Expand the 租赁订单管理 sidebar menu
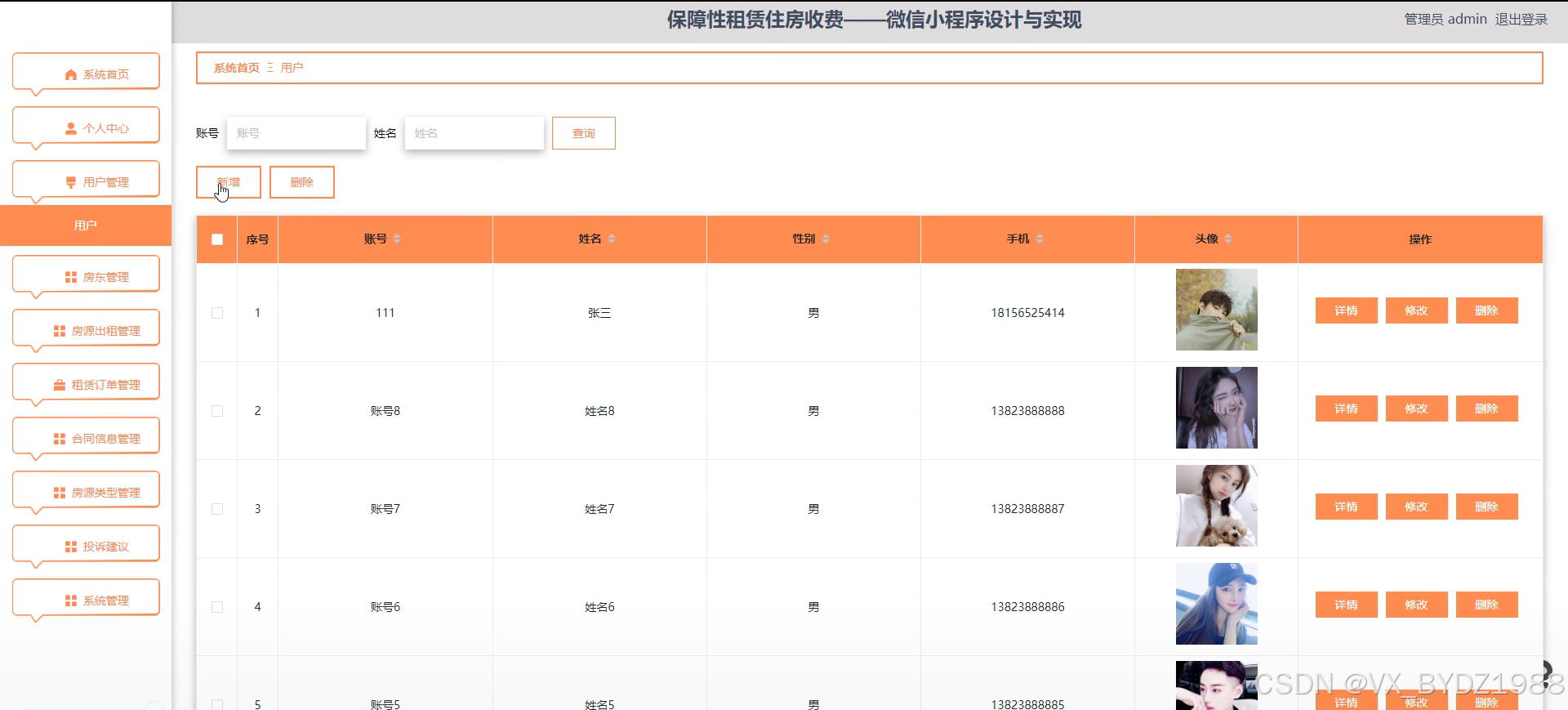Image resolution: width=1568 pixels, height=710 pixels. tap(86, 384)
